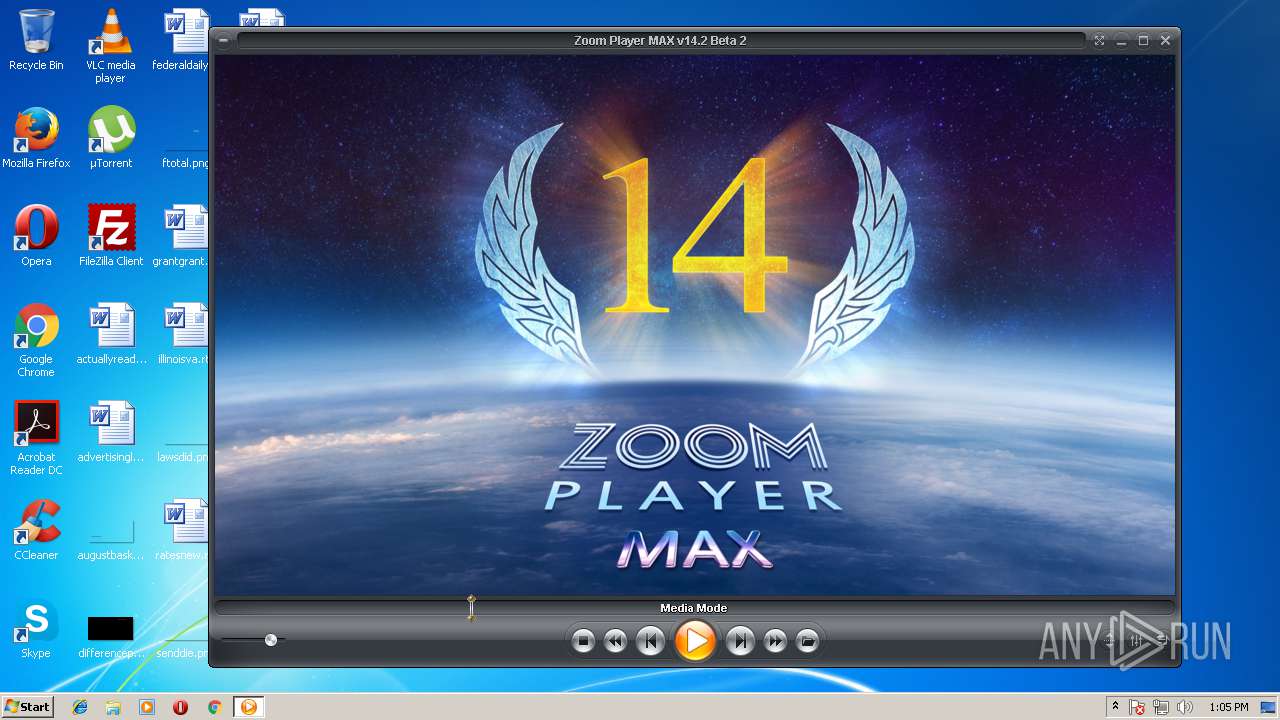Click the Show Desktop taskbar button
1280x720 pixels.
(1270, 707)
